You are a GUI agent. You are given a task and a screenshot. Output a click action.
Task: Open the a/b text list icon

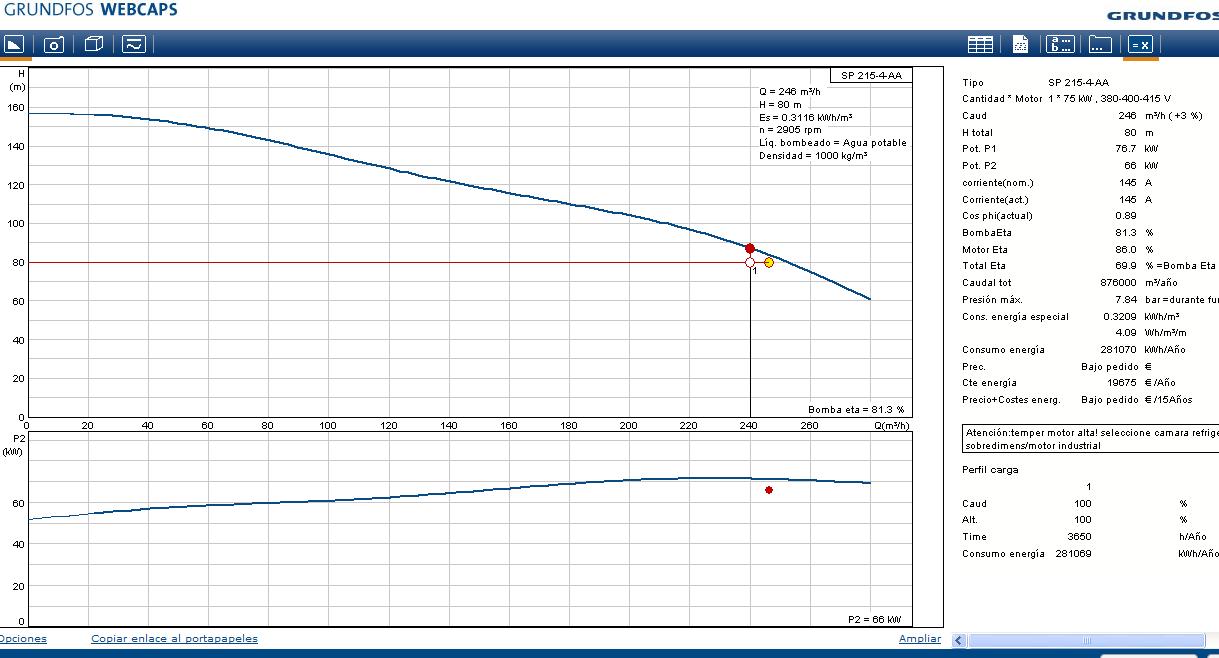coord(1060,44)
